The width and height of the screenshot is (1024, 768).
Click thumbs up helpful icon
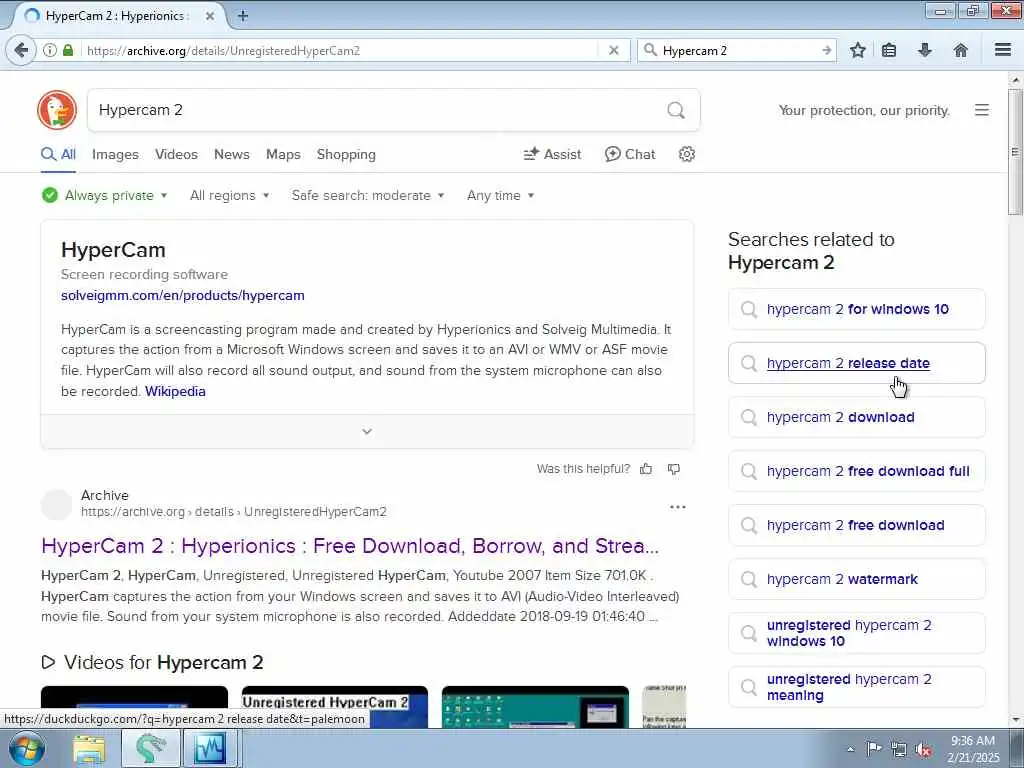pyautogui.click(x=646, y=469)
